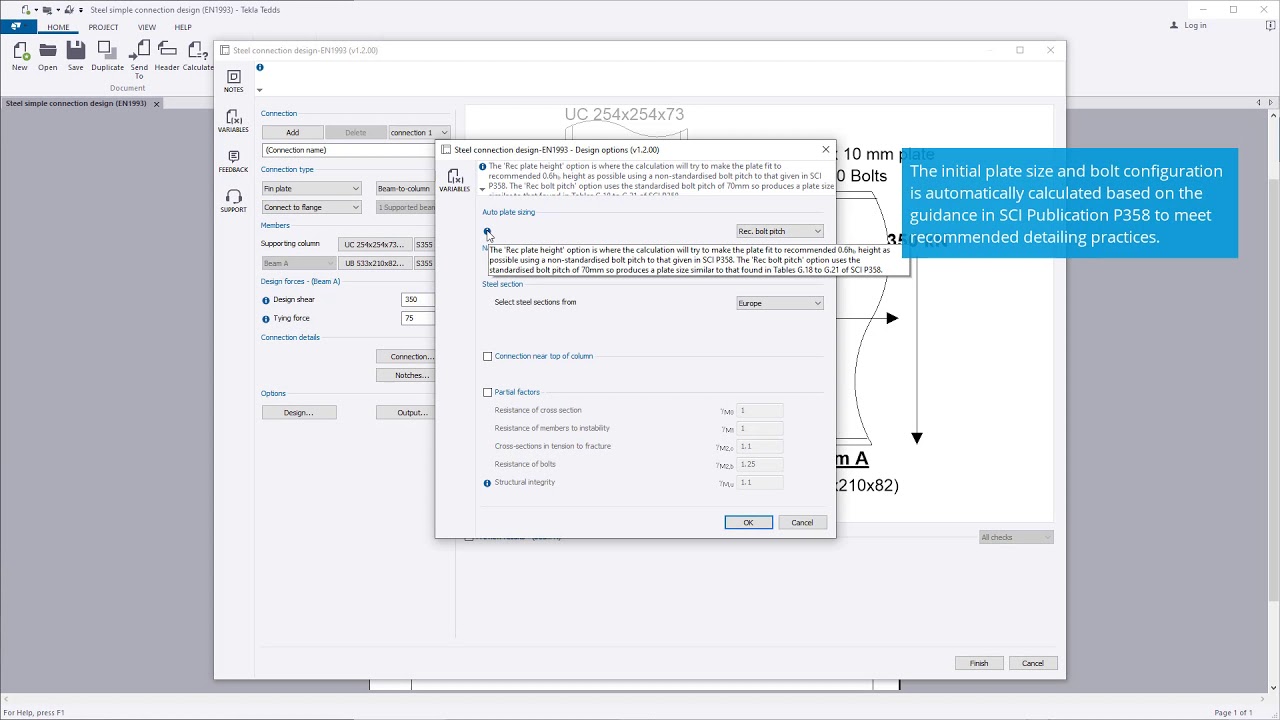This screenshot has width=1280, height=720.
Task: Click info icon in Design options notes header
Action: [x=483, y=167]
